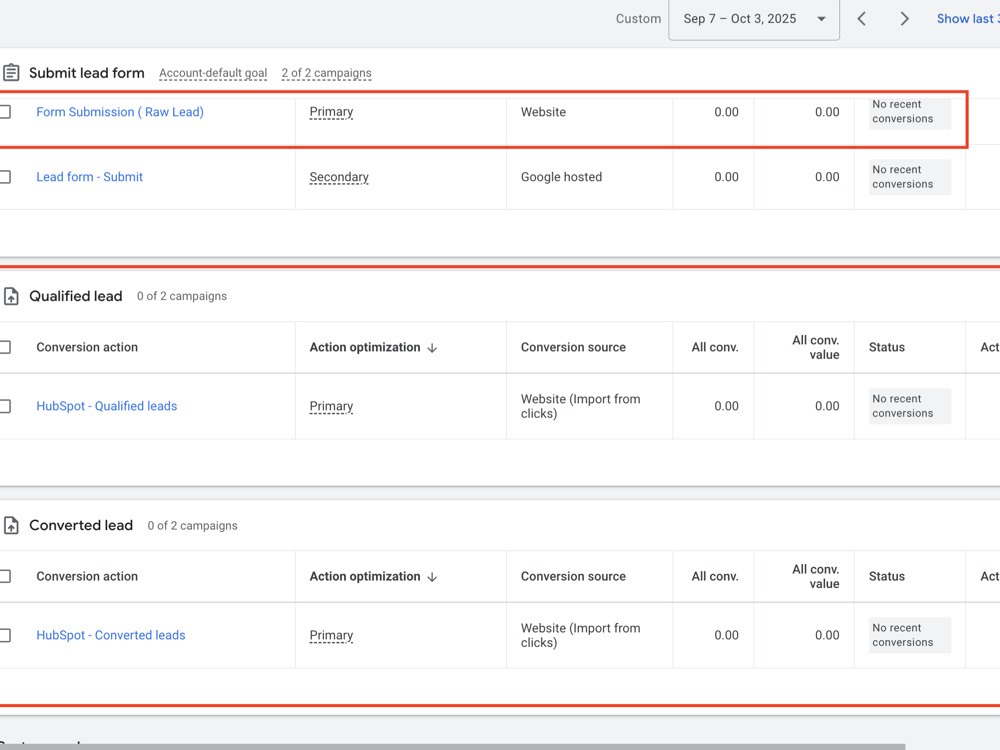1000x750 pixels.
Task: Sort Converted lead table by Action optimization
Action: coord(373,577)
